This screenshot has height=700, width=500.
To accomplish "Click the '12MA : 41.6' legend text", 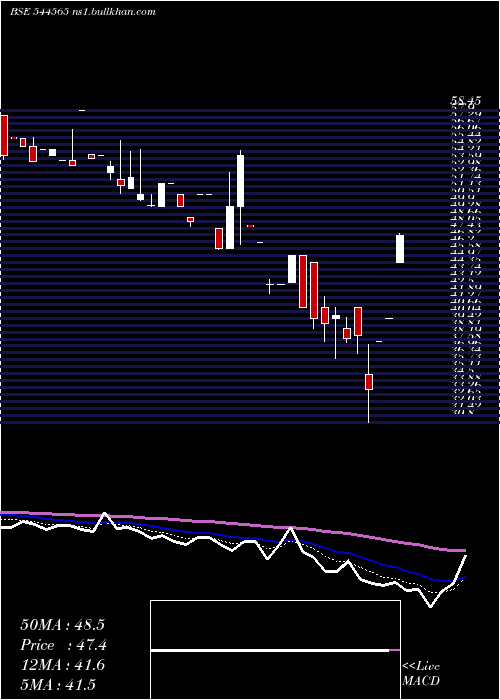I will [62, 665].
